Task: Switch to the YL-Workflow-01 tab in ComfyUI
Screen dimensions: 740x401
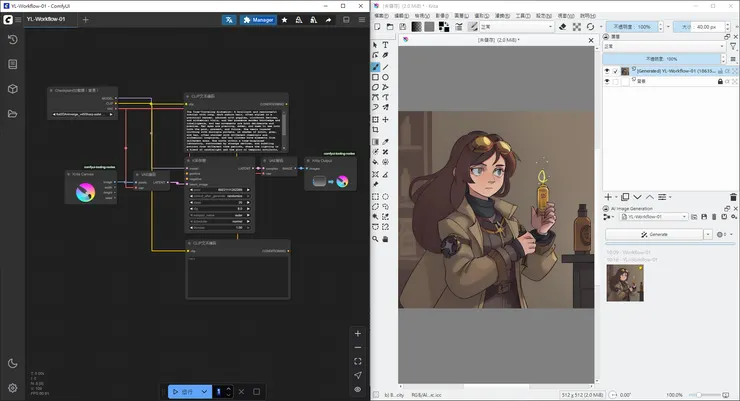Action: [48, 19]
